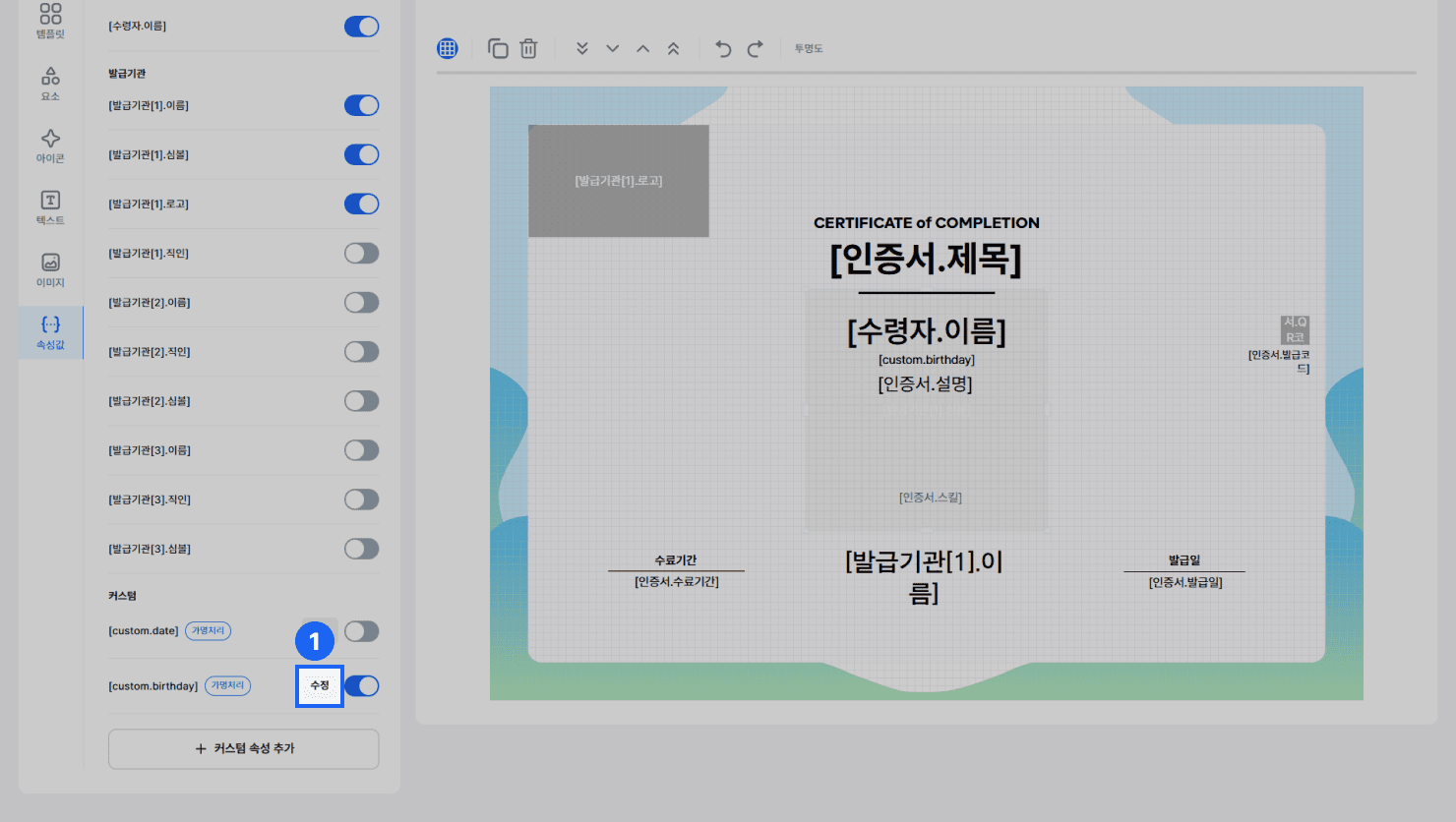Select [인증서.발급일] text on canvas
The height and width of the screenshot is (822, 1456).
point(1185,582)
